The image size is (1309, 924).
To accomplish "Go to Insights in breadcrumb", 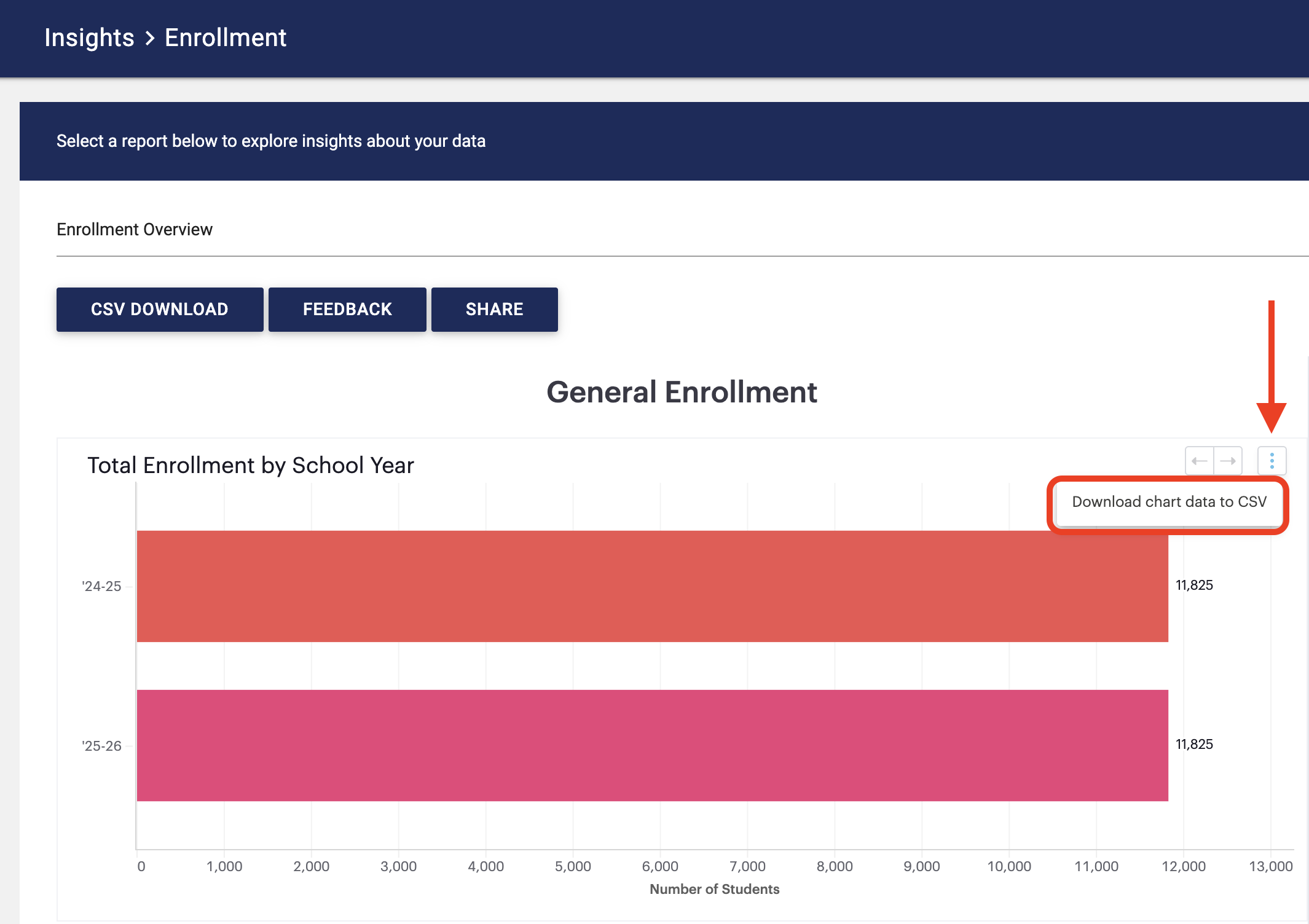I will point(89,38).
